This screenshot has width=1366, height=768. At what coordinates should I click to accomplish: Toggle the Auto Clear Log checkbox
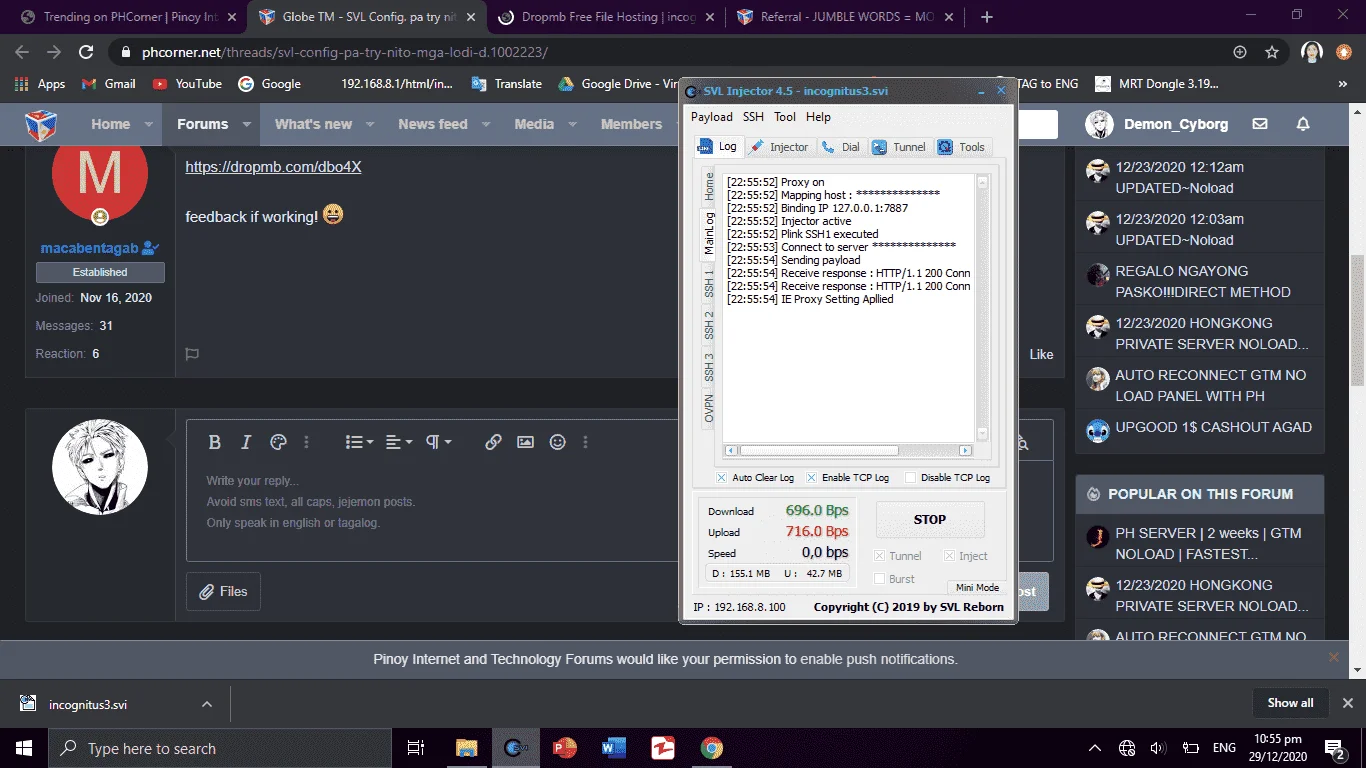(x=722, y=478)
